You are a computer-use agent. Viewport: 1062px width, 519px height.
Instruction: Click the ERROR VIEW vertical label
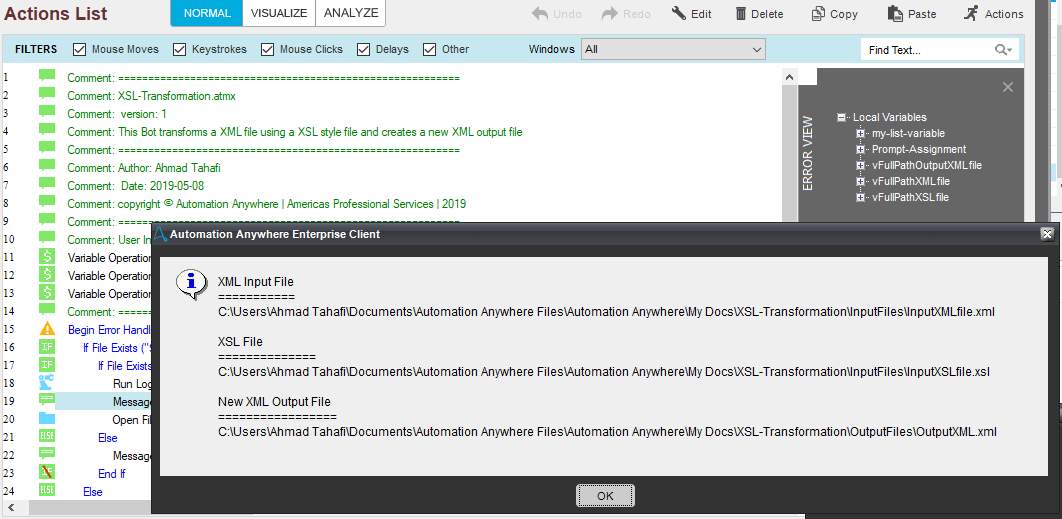(x=807, y=153)
